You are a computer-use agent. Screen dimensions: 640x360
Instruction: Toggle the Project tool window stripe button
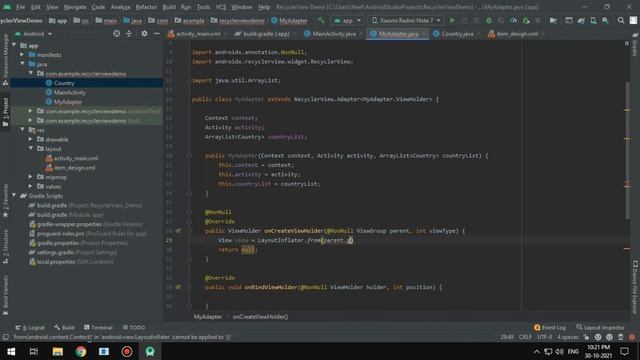pyautogui.click(x=5, y=112)
